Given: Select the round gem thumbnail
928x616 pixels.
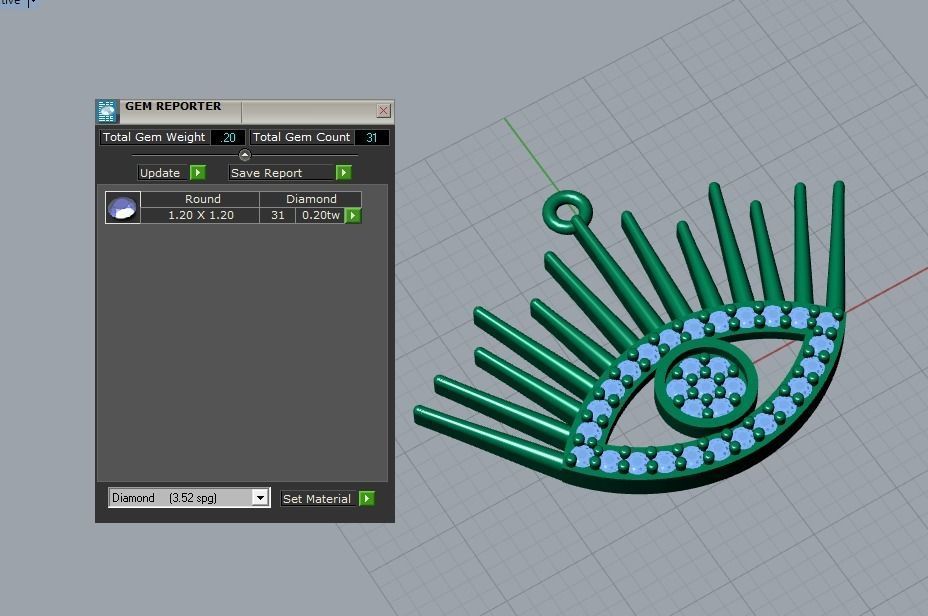Looking at the screenshot, I should pos(123,207).
